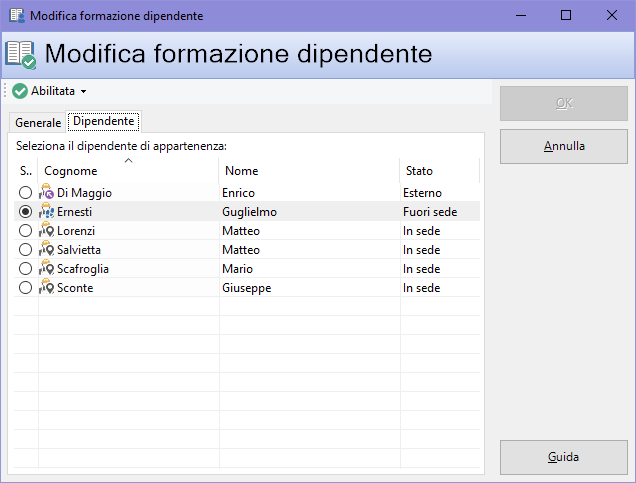Select the Ernesti radio button
The width and height of the screenshot is (636, 483).
(25, 211)
